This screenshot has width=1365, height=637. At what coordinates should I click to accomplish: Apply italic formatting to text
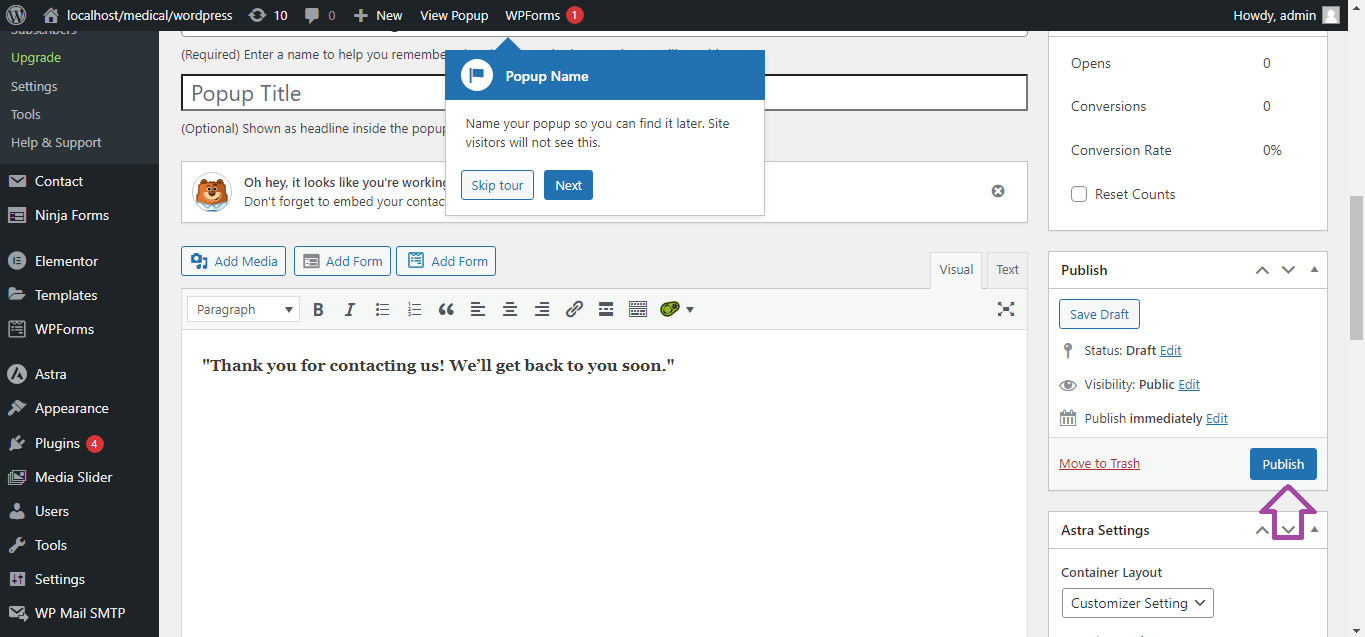coord(350,310)
